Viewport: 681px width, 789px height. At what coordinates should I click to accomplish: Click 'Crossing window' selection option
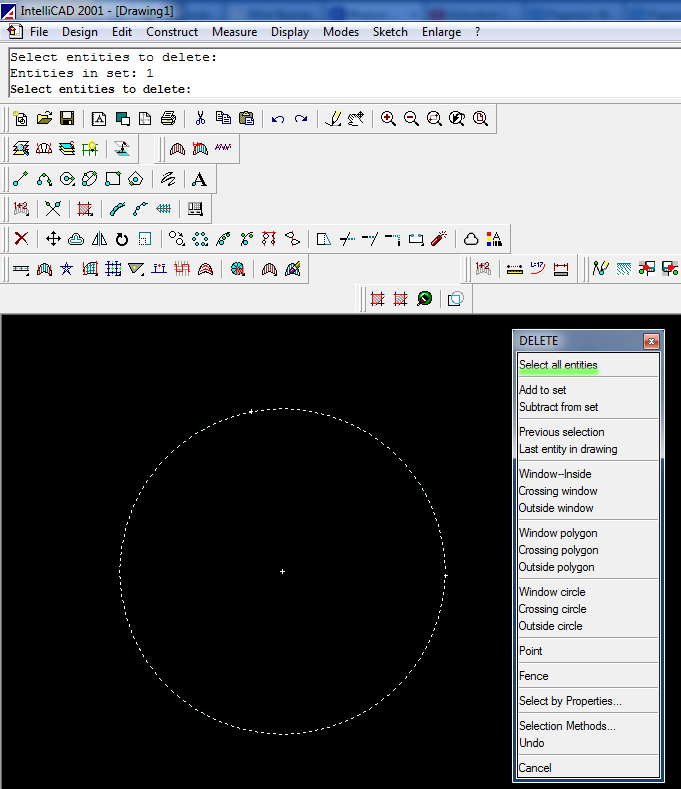pos(558,491)
